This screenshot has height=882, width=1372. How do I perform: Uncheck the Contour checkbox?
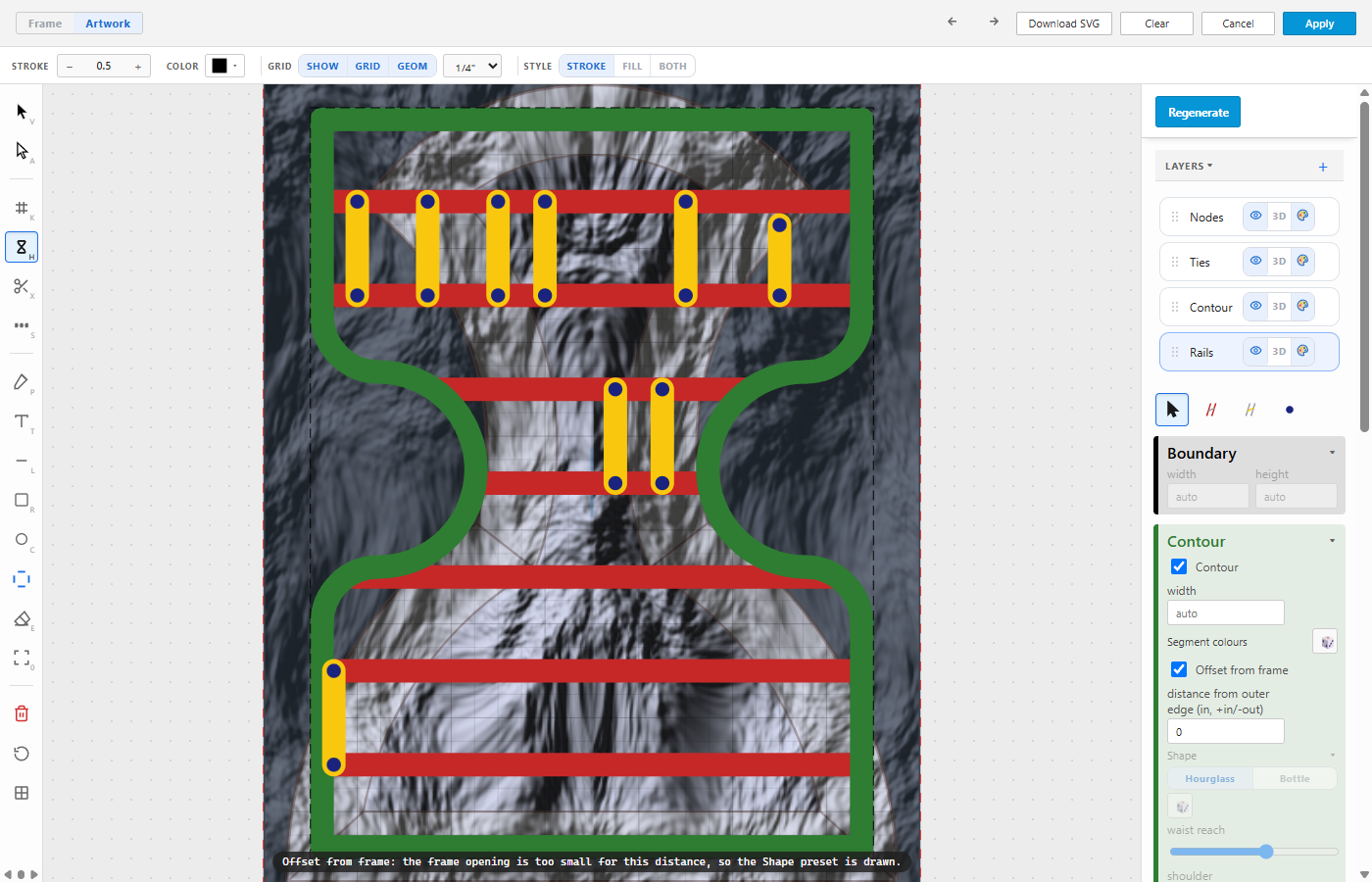1179,566
